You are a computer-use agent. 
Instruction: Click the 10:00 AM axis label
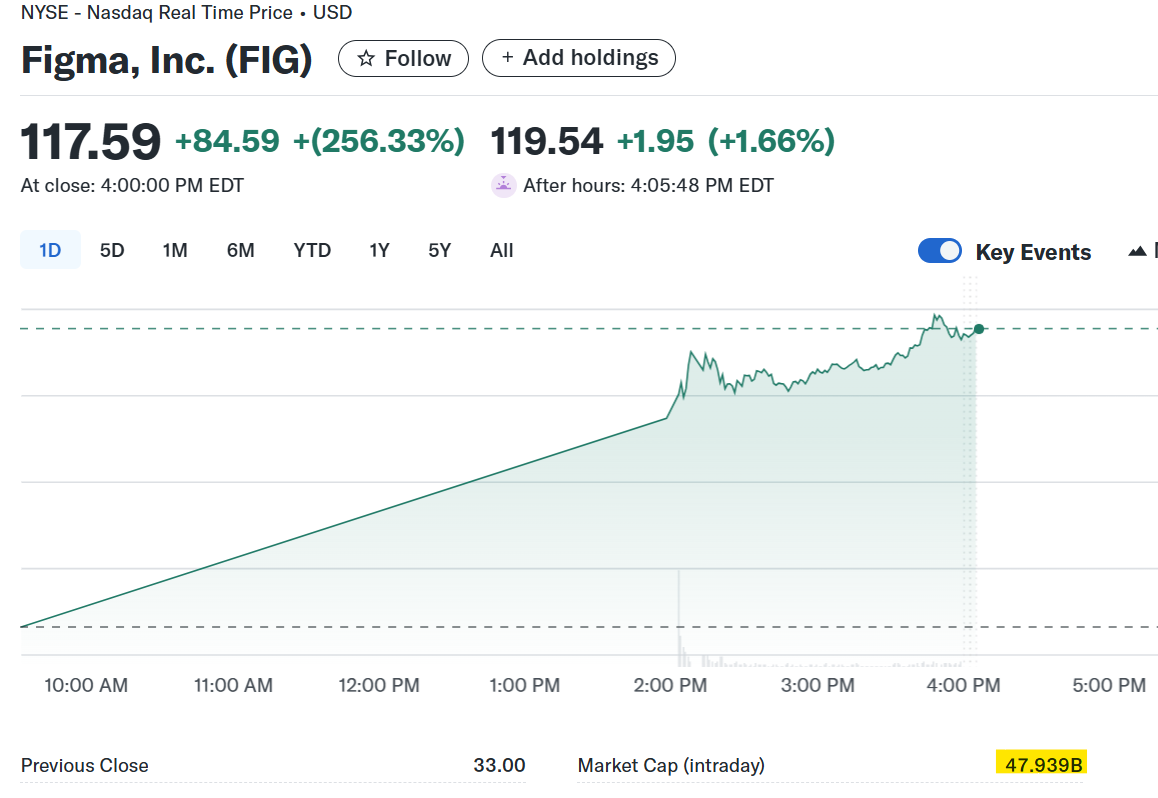[x=86, y=685]
